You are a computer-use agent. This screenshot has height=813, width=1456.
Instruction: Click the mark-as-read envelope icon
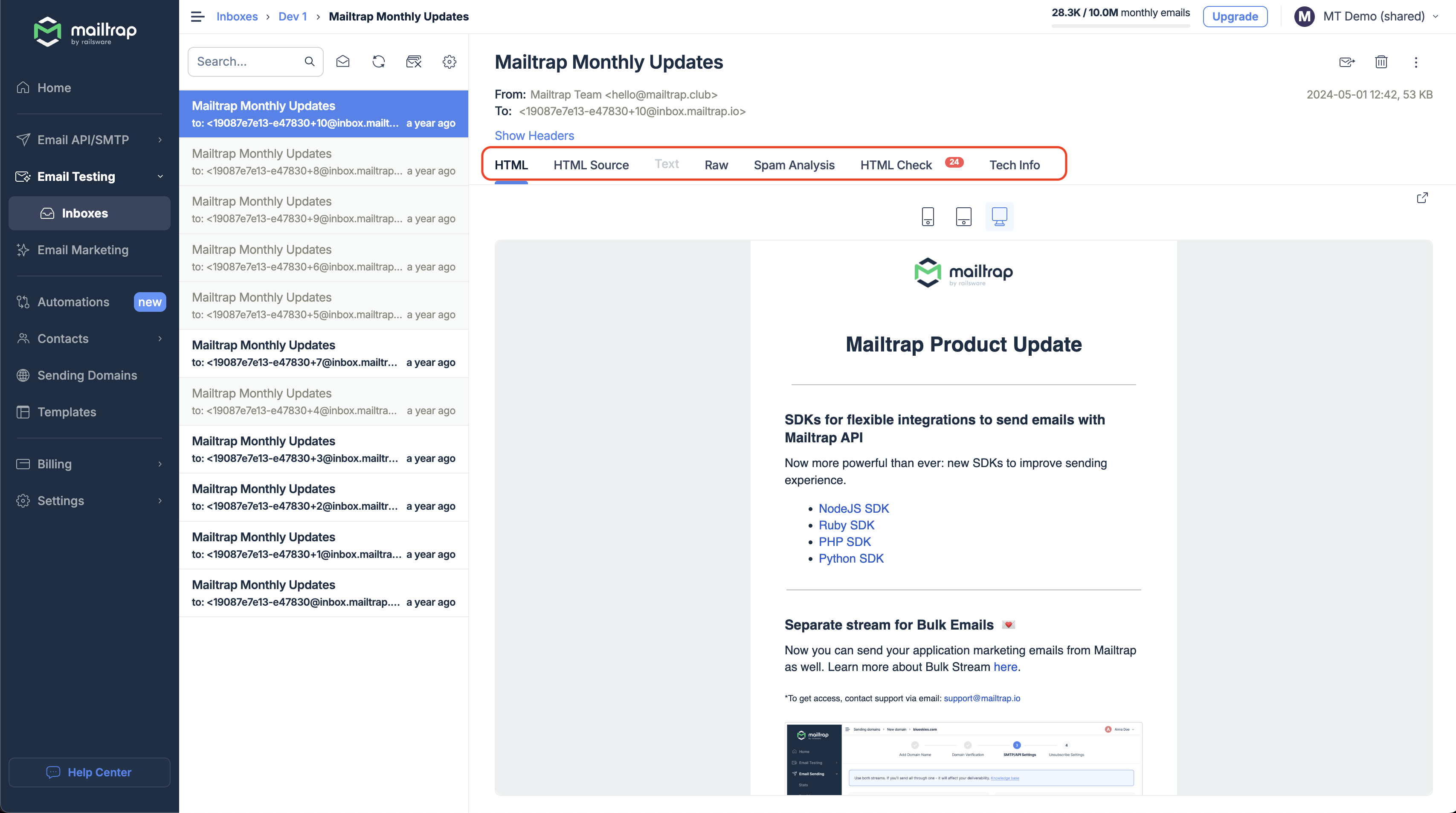pos(342,61)
